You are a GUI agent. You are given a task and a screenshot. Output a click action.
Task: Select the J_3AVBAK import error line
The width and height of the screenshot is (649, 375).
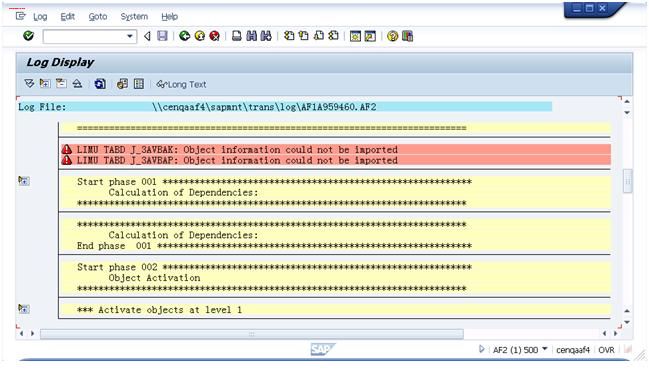[336, 149]
